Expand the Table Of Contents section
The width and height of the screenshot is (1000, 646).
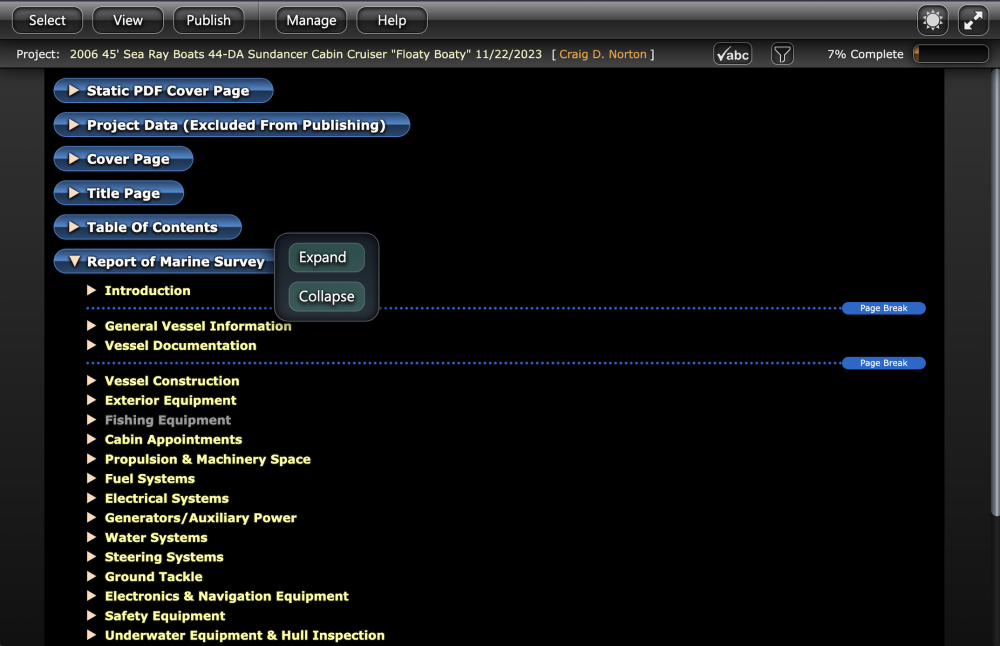coord(73,227)
